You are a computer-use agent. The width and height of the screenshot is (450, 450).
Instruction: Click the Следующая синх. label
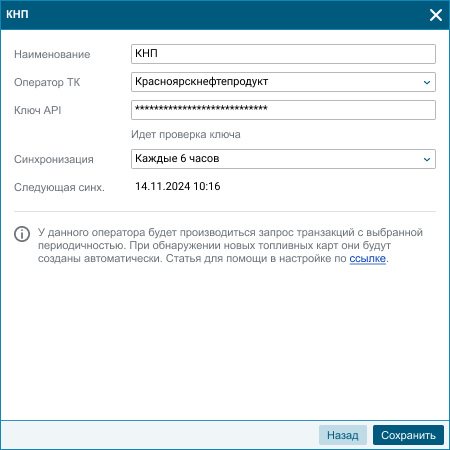click(x=59, y=187)
